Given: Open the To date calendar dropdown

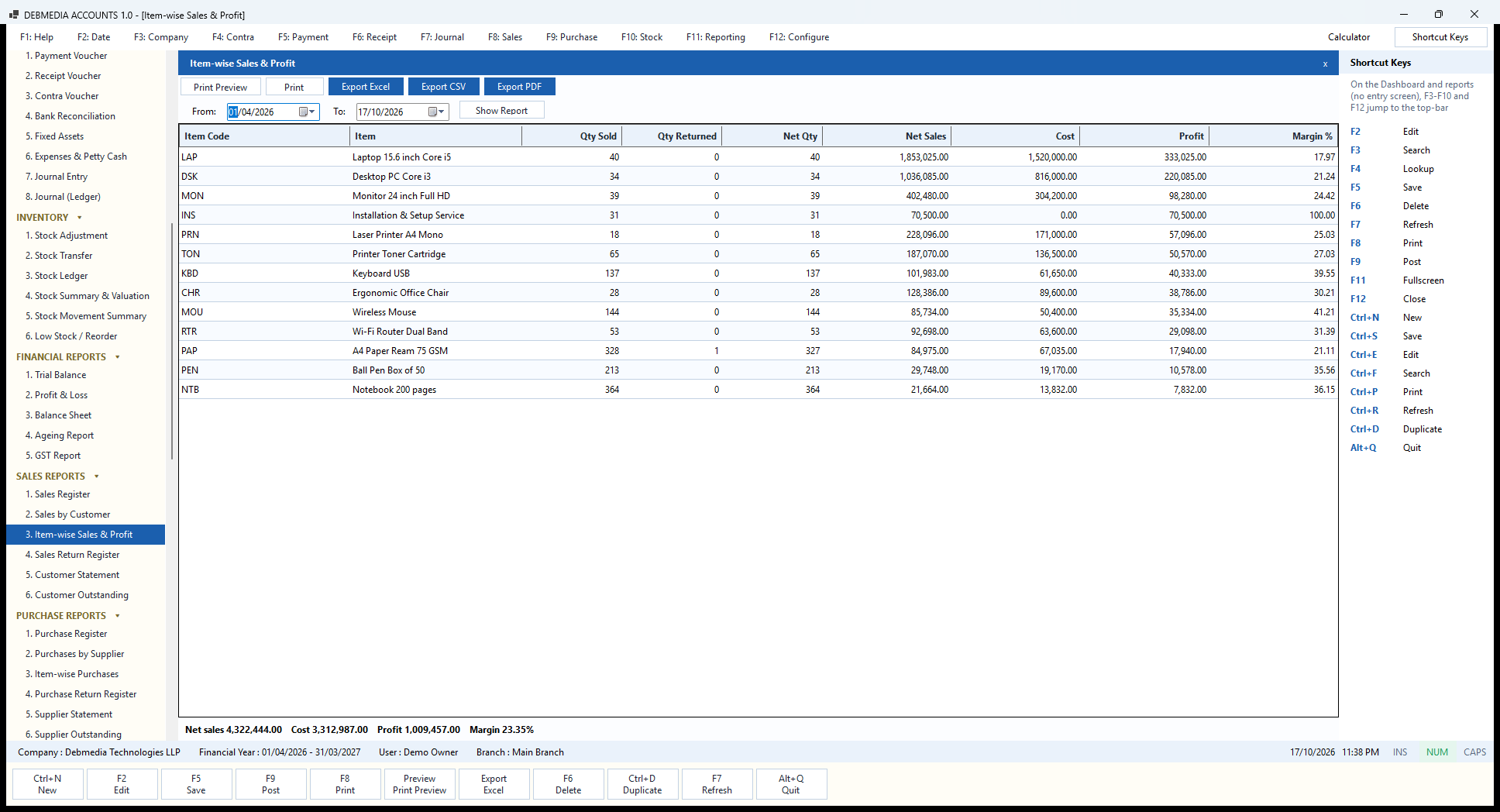Looking at the screenshot, I should 437,112.
